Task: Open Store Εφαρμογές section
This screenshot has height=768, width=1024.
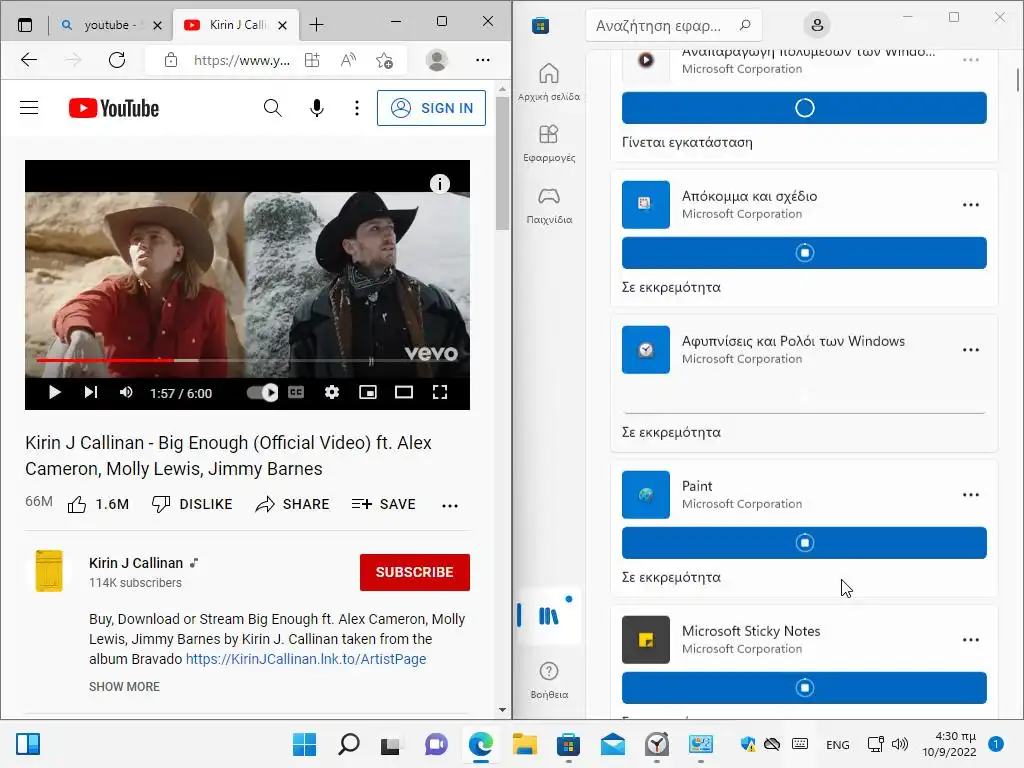Action: click(549, 143)
